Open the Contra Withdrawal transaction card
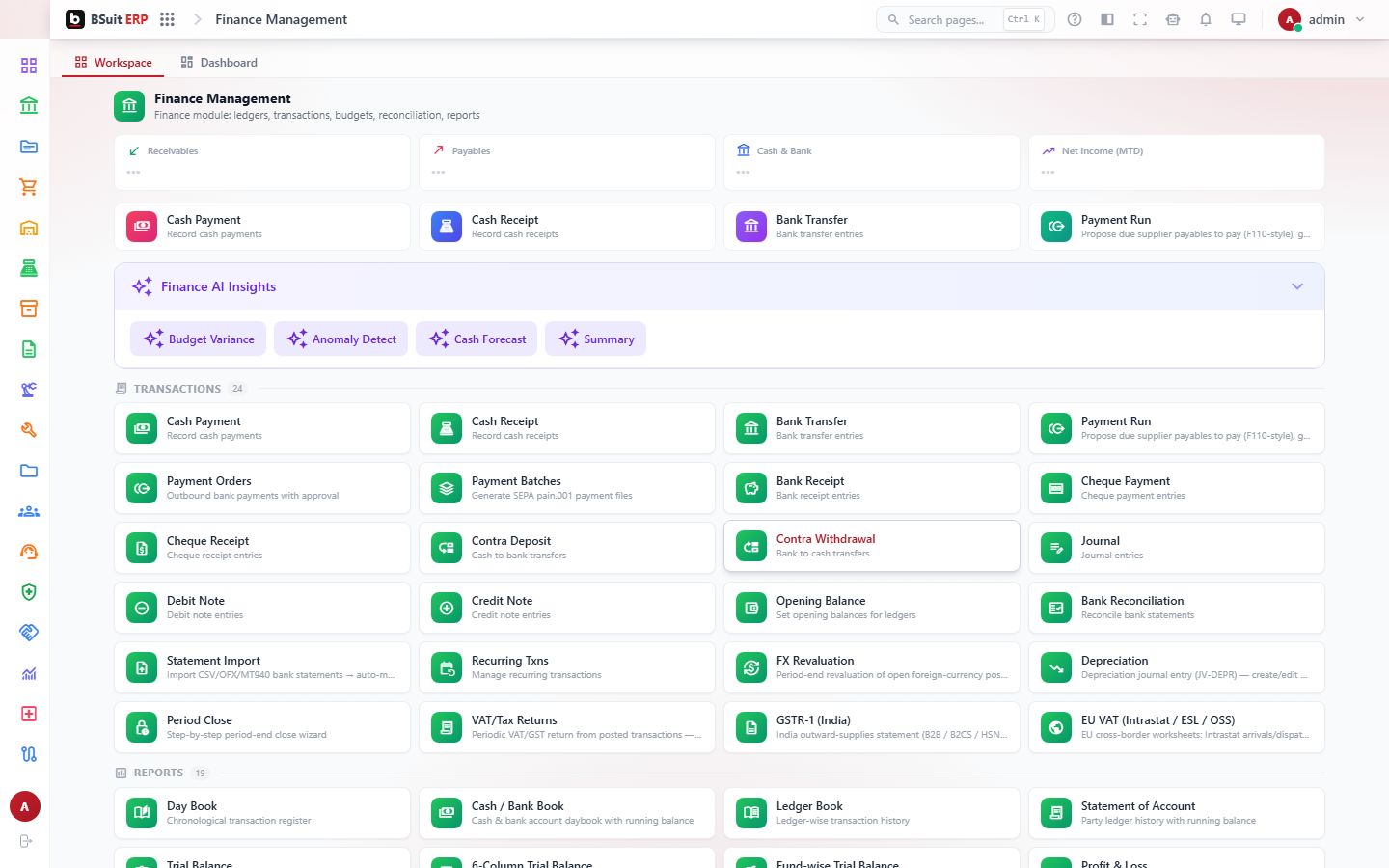The image size is (1389, 868). 872,546
